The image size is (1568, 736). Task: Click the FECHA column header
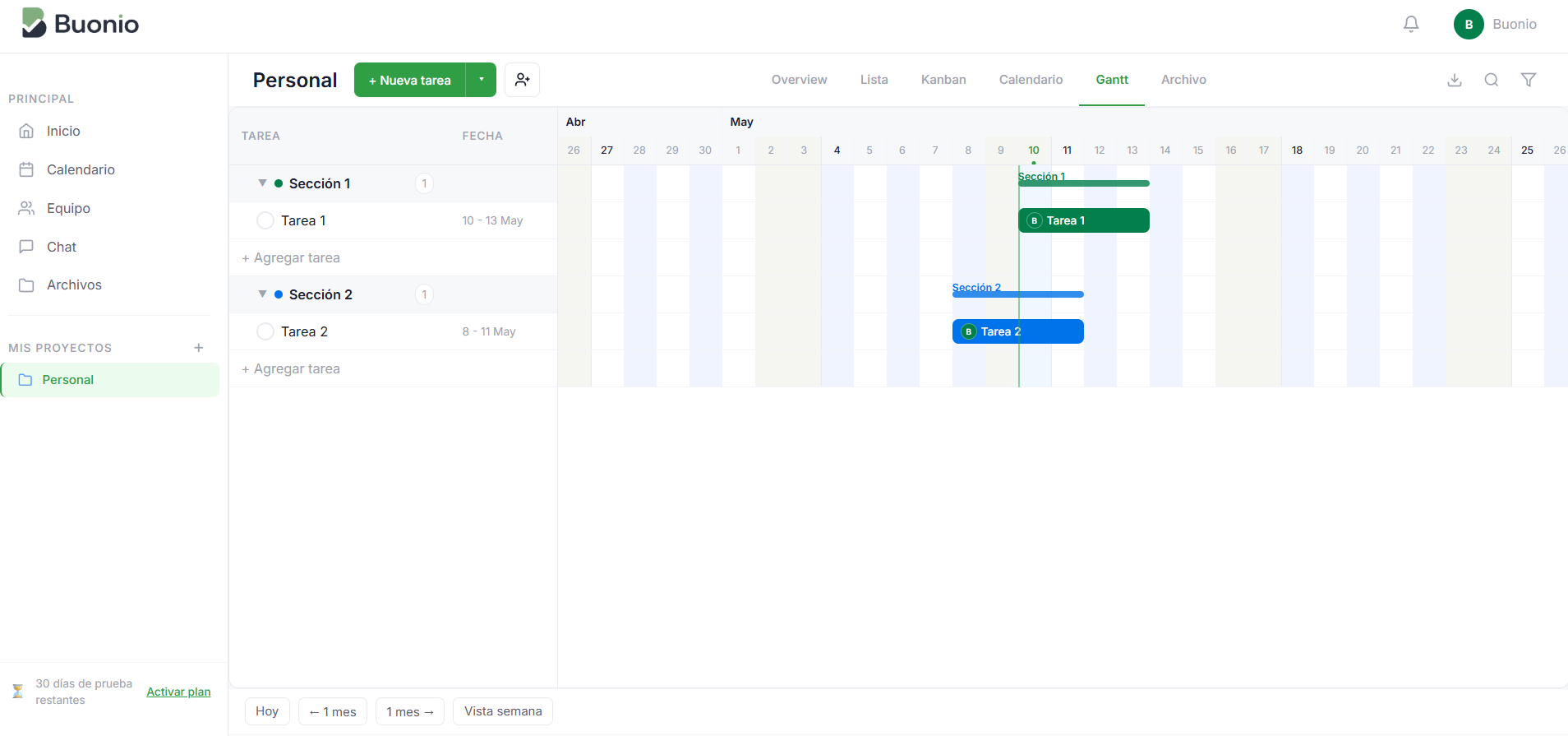(x=482, y=136)
